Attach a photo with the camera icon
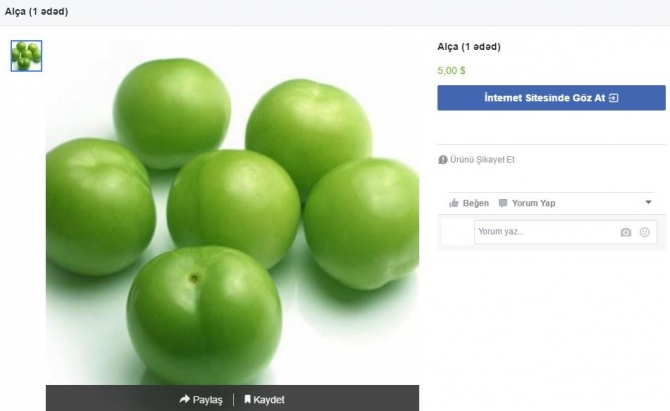670x411 pixels. (626, 232)
